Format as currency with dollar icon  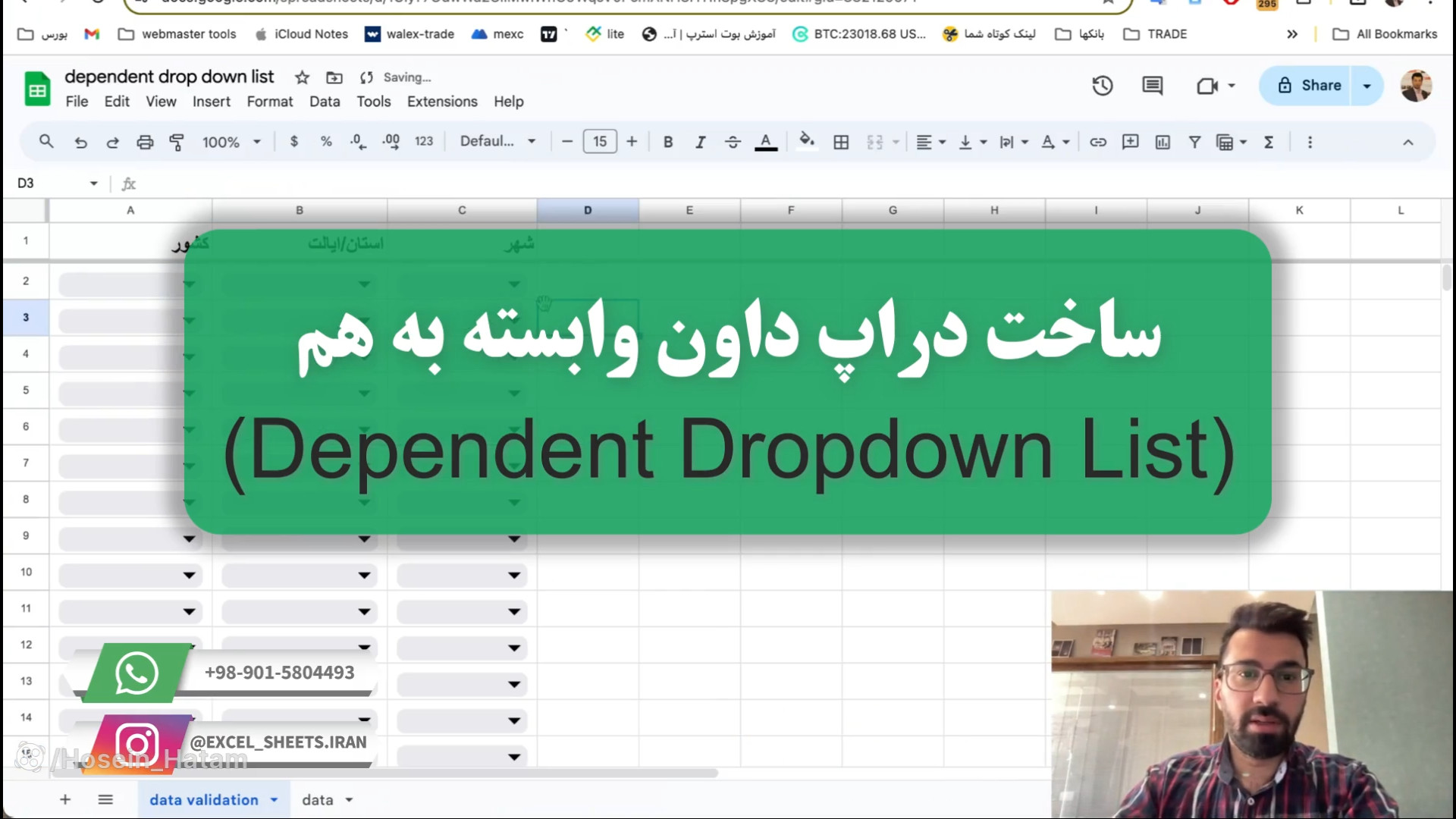[x=294, y=142]
